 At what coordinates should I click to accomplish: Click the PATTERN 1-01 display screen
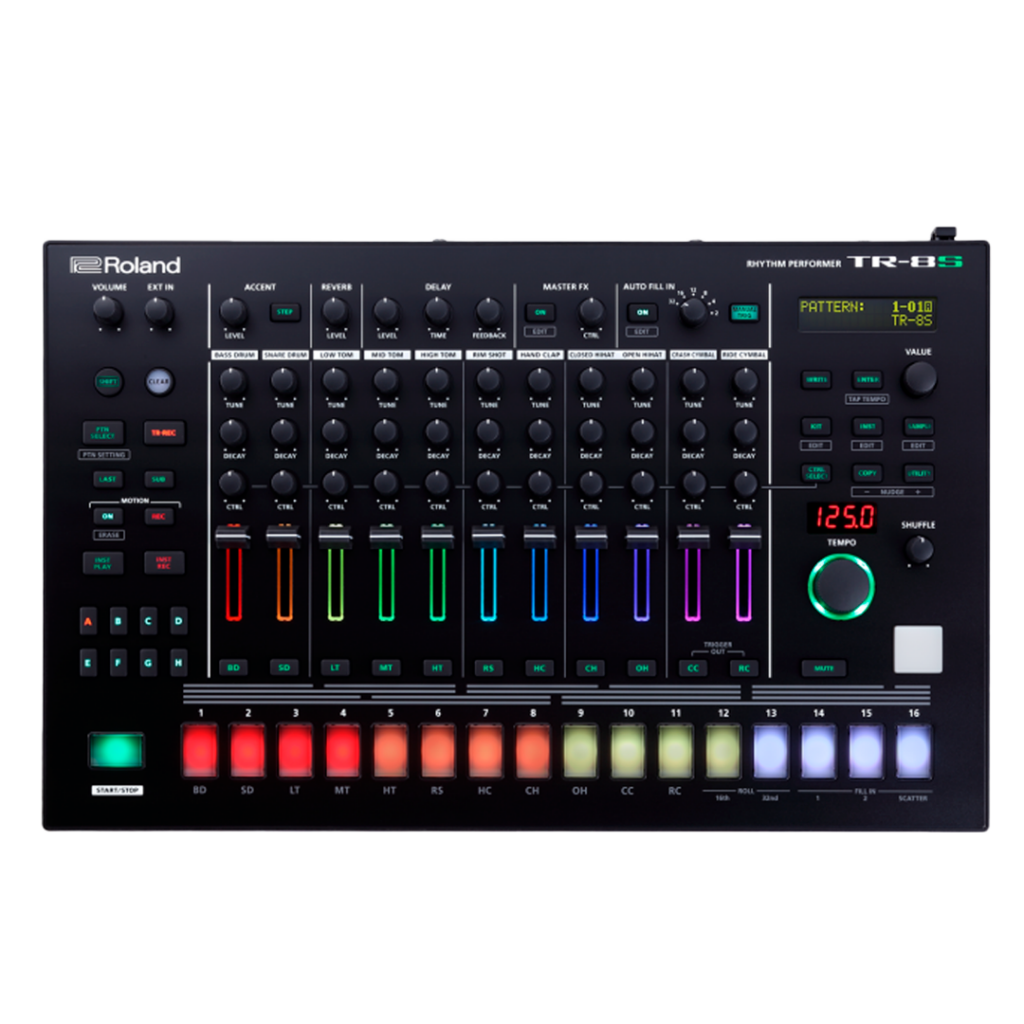867,313
